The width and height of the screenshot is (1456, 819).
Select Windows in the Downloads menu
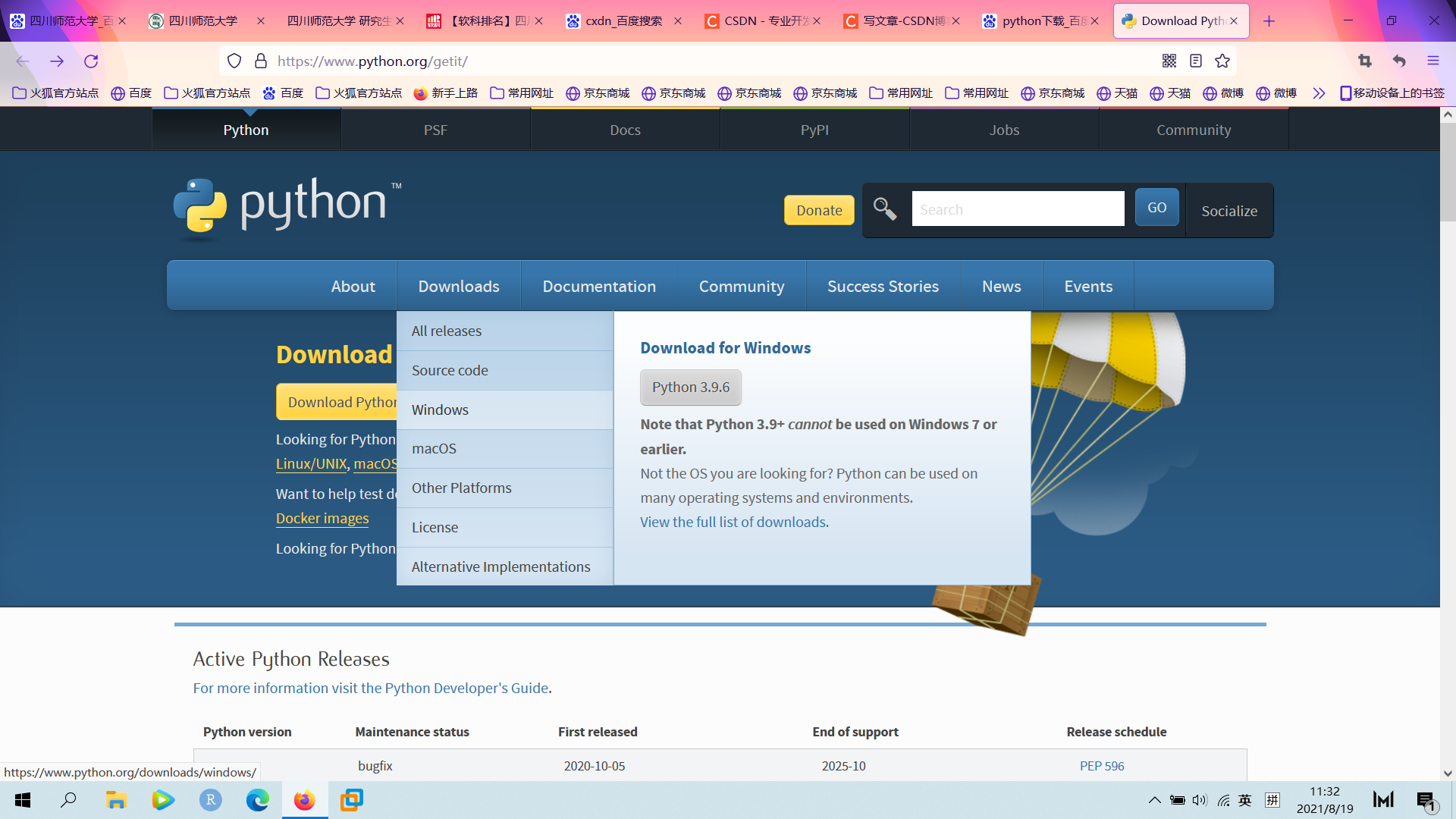tap(440, 409)
